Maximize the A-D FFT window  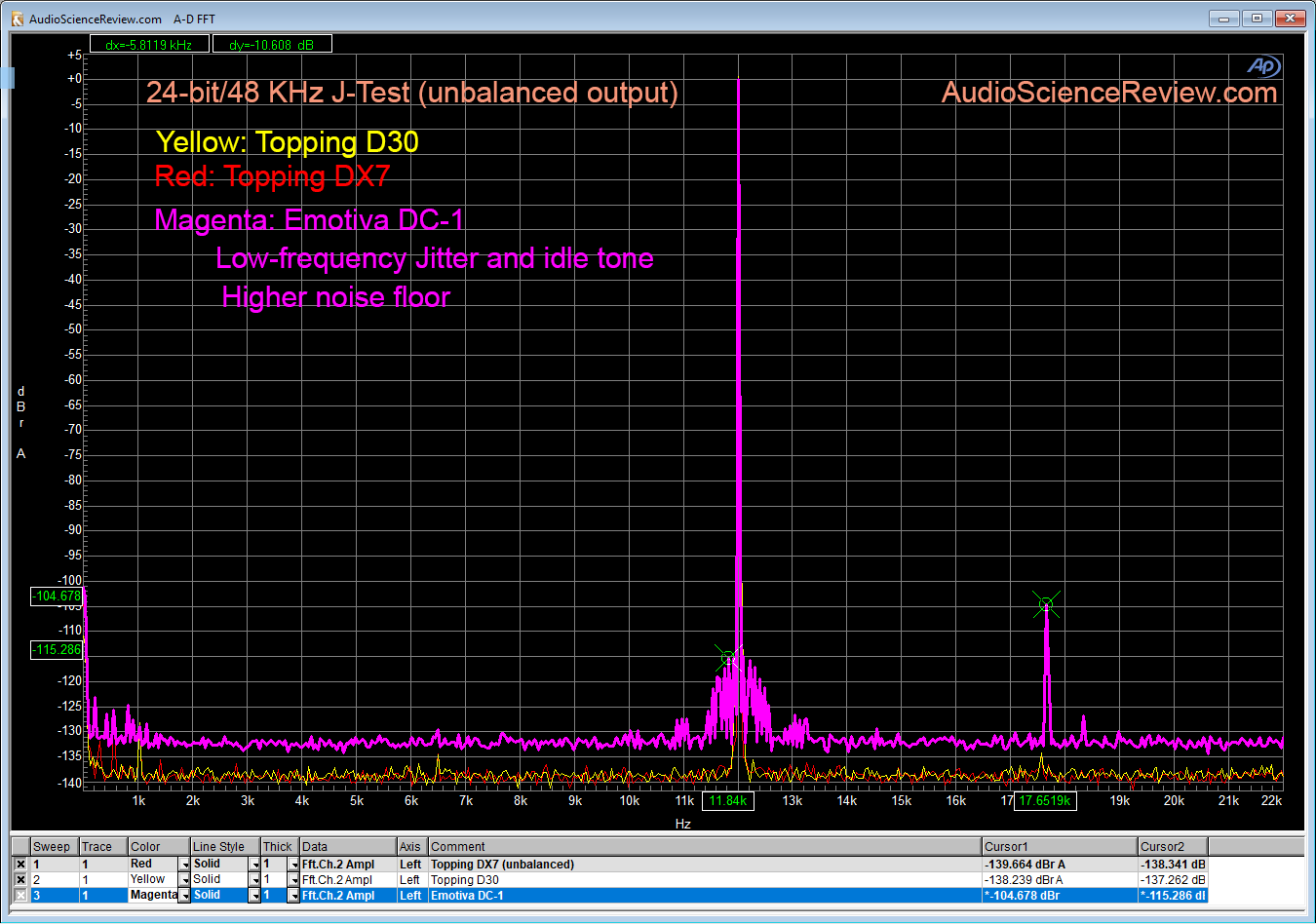tap(1258, 19)
